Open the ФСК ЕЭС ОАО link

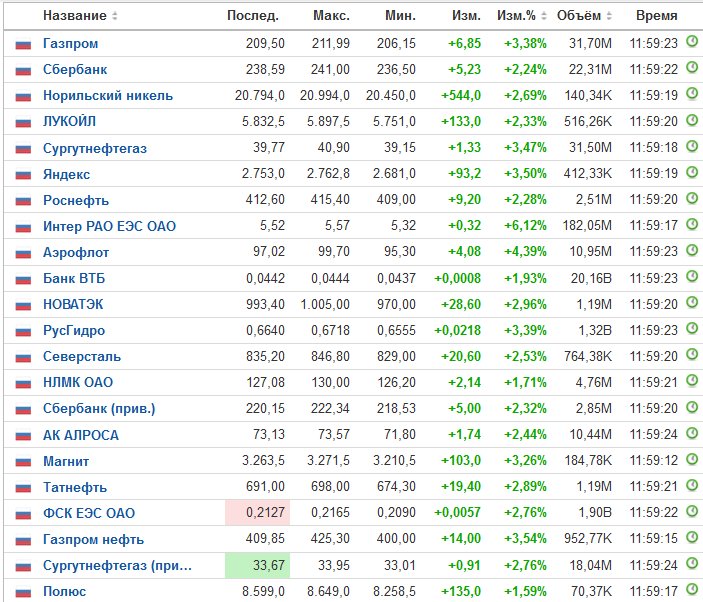coord(89,513)
